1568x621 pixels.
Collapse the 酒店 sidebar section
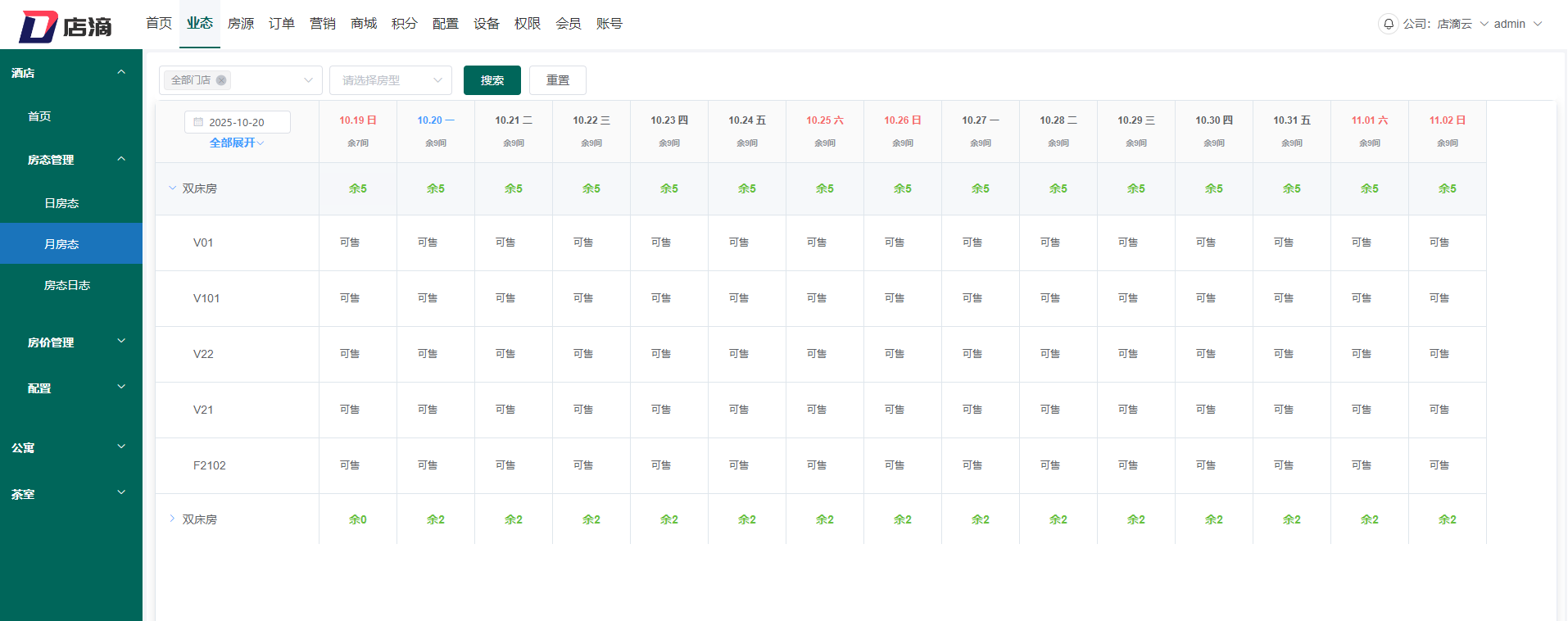(x=121, y=72)
